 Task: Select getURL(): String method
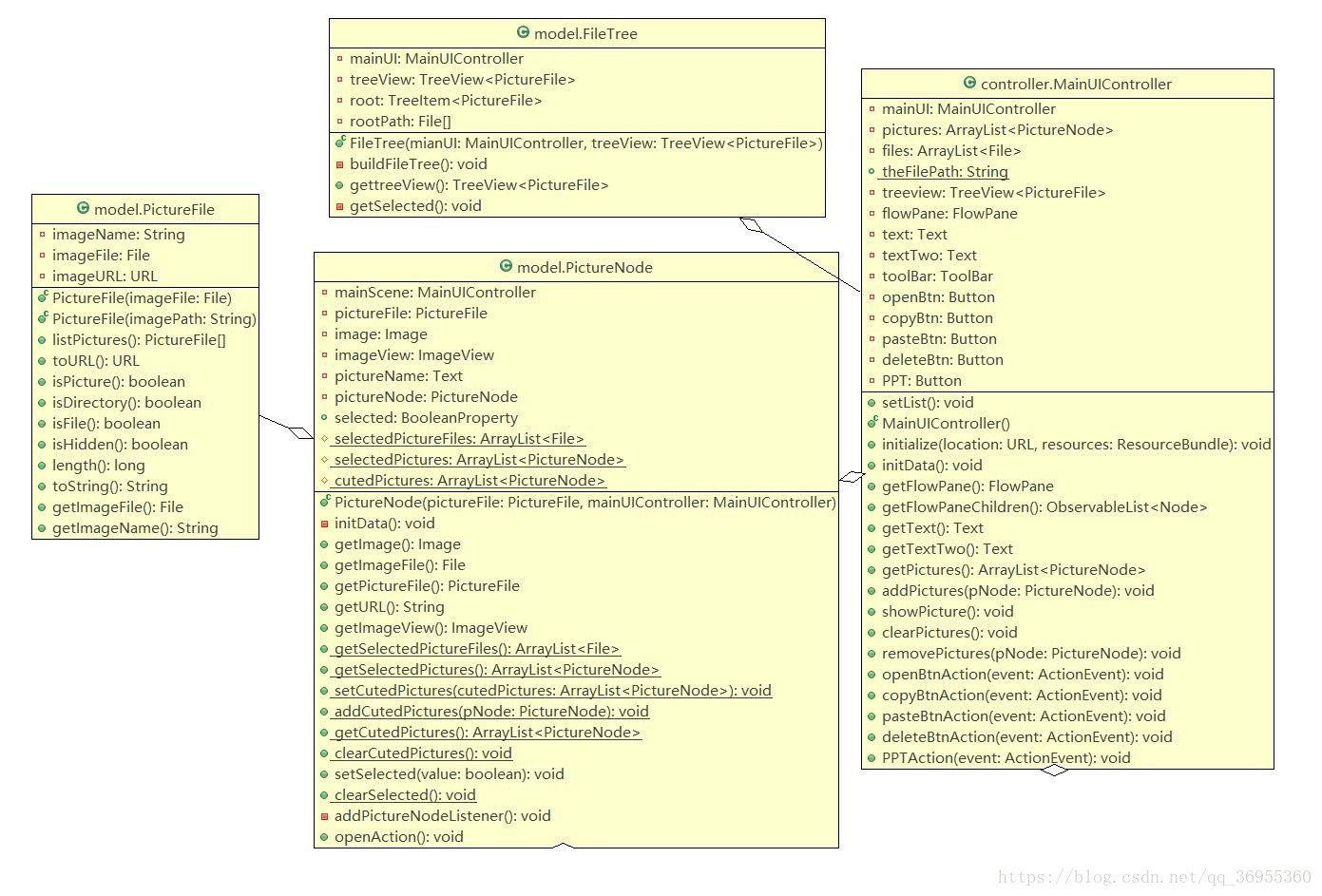390,607
